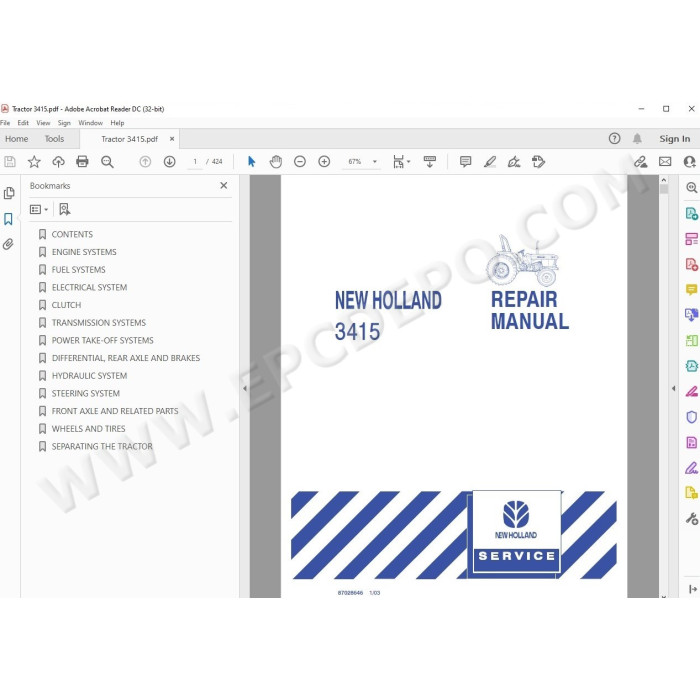
Task: Open the Find text tool
Action: [107, 162]
